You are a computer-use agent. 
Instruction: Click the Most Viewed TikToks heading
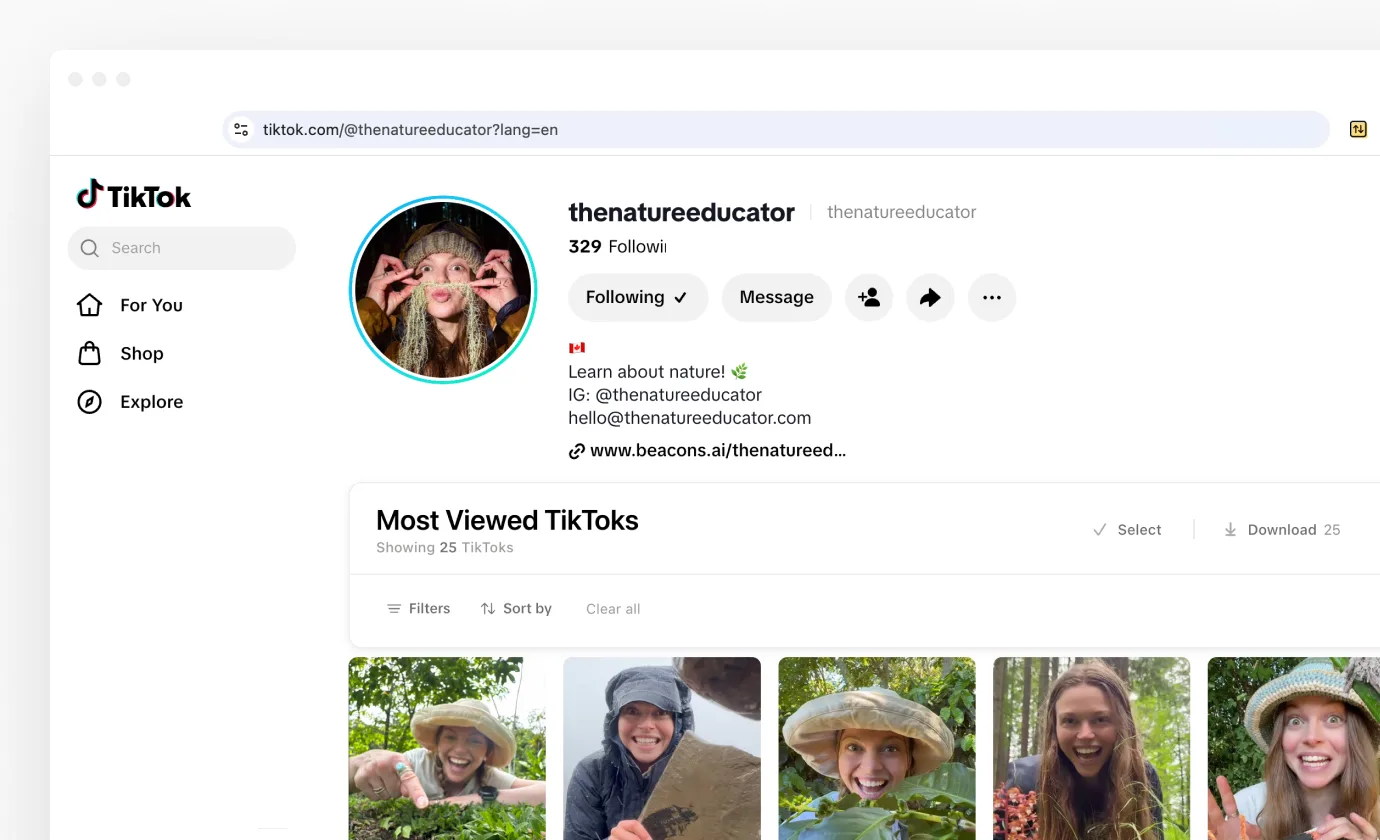coord(507,521)
